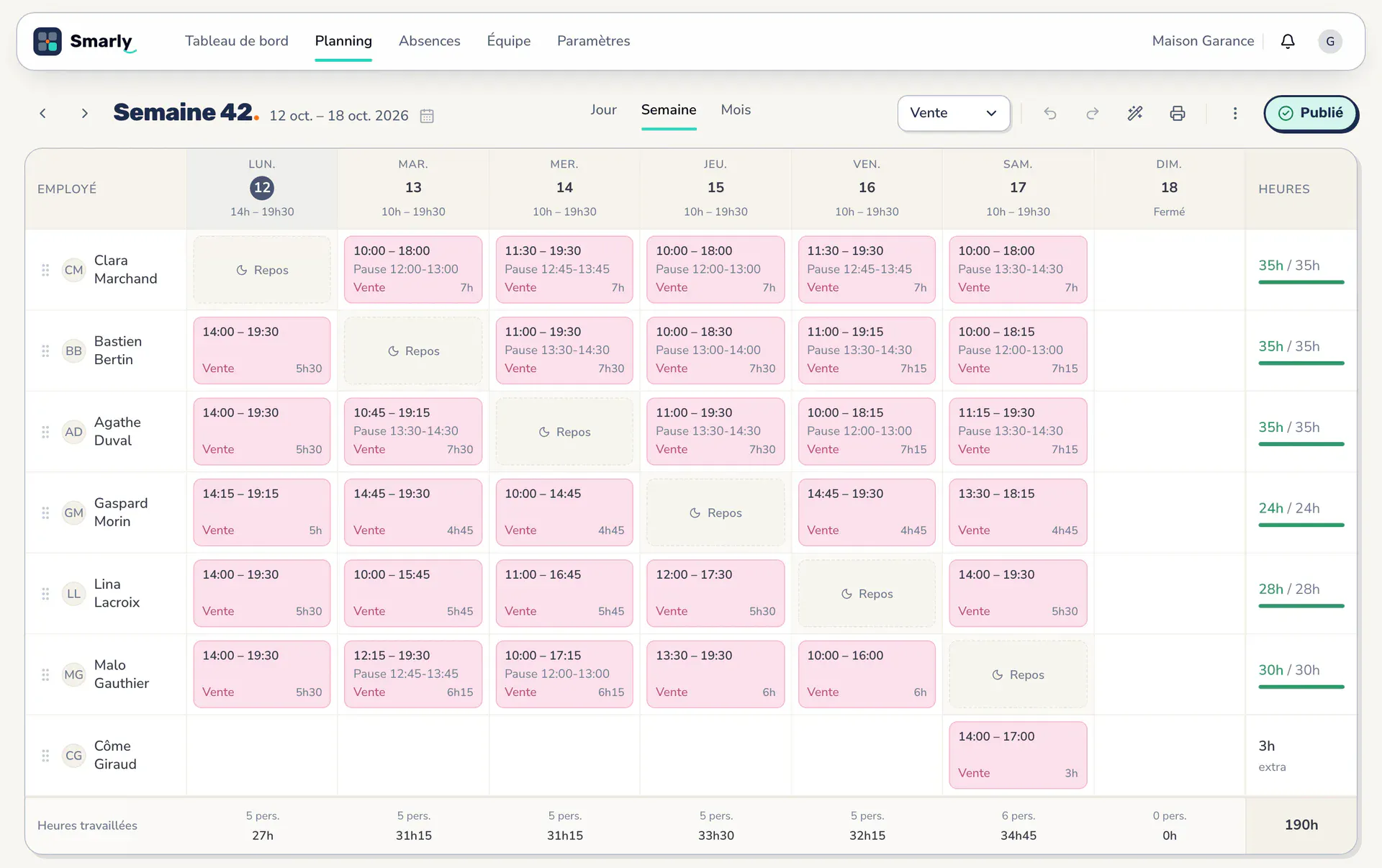Click the Smarly logo icon
This screenshot has height=868, width=1382.
(48, 41)
